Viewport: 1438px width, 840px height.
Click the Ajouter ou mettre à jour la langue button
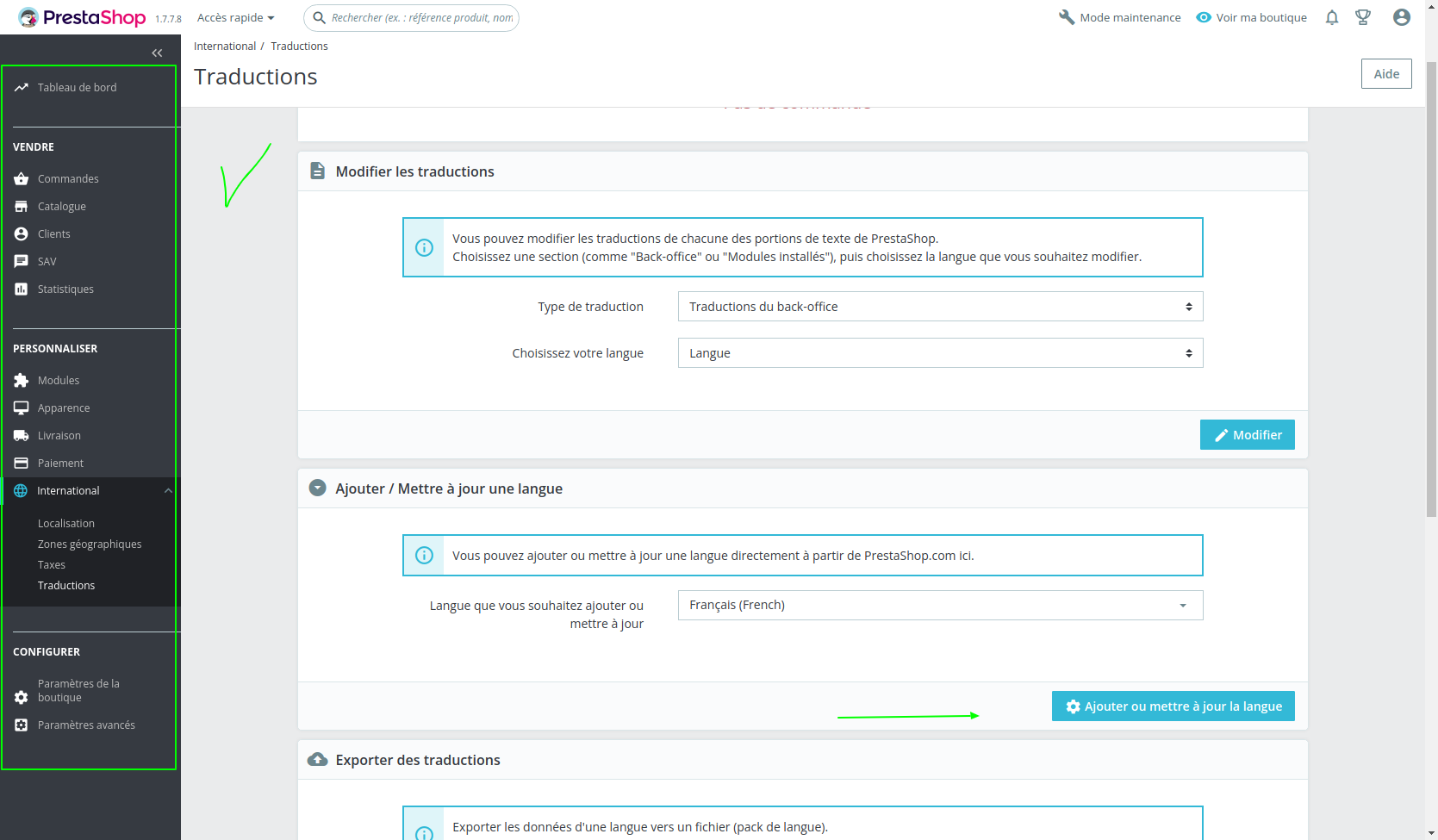1173,706
